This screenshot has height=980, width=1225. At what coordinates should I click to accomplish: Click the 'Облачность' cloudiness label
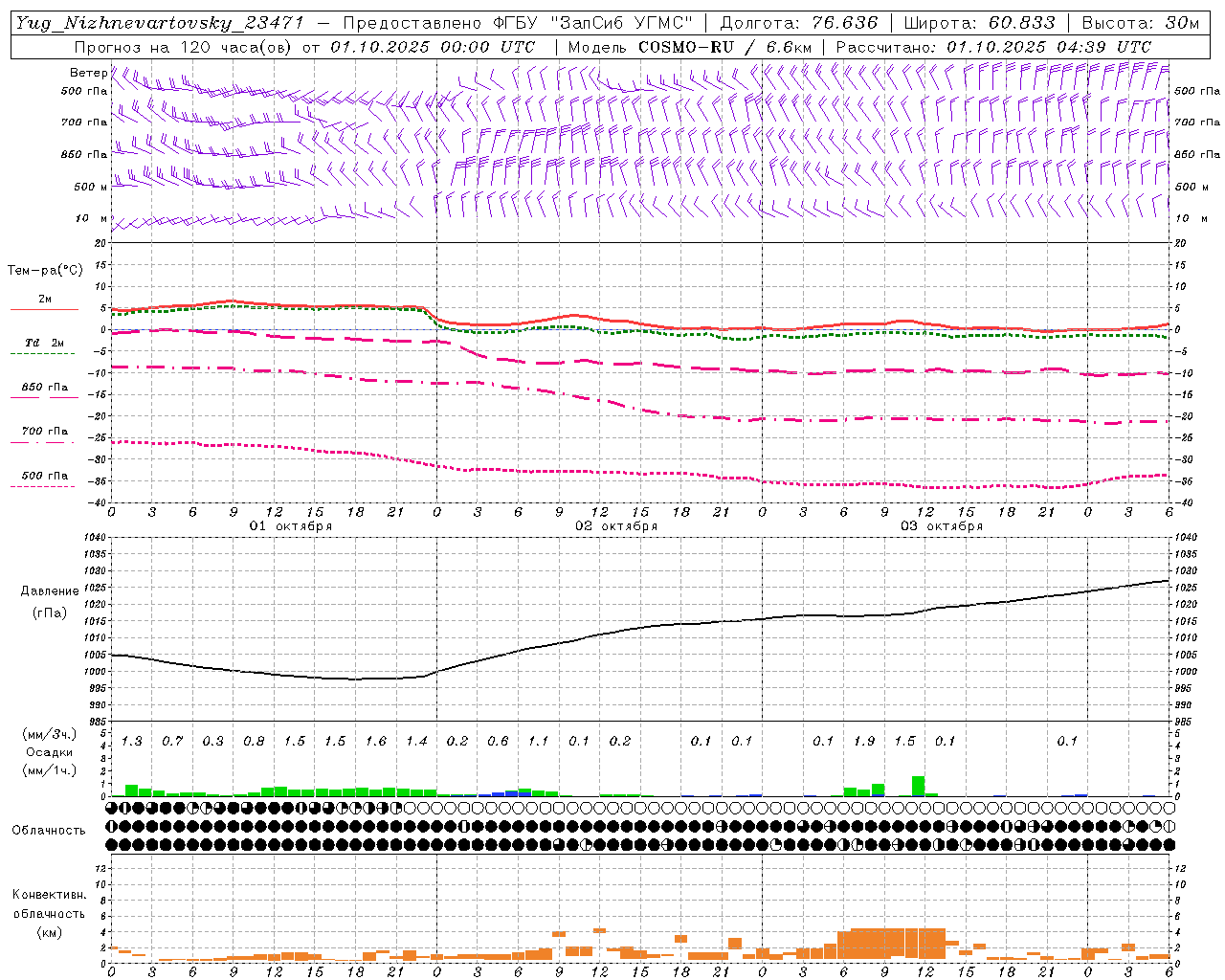tap(49, 831)
